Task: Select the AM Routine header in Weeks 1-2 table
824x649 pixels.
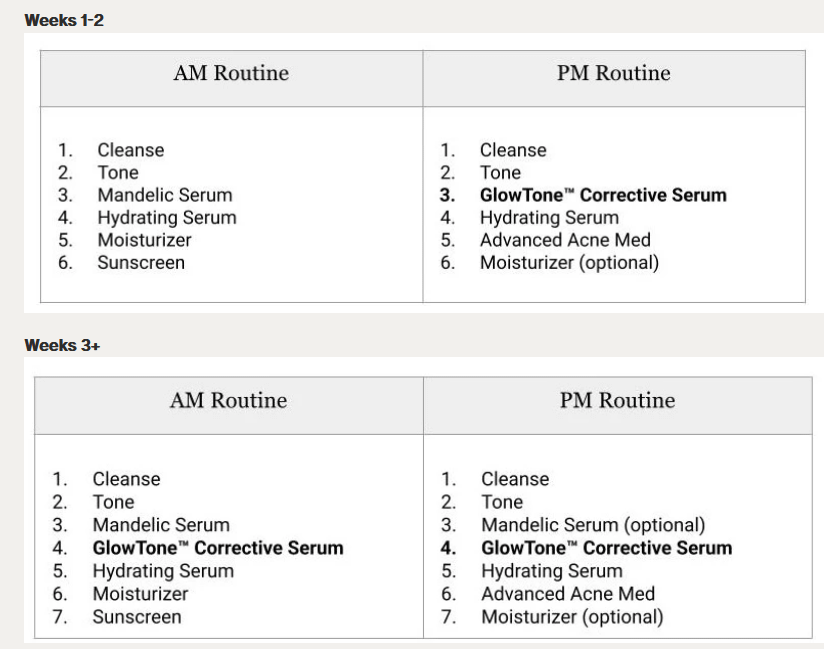Action: 231,73
